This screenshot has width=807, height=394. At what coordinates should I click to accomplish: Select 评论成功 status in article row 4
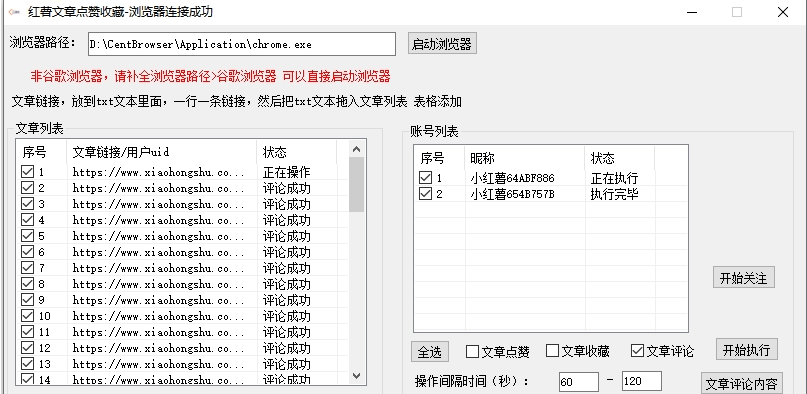(x=287, y=220)
